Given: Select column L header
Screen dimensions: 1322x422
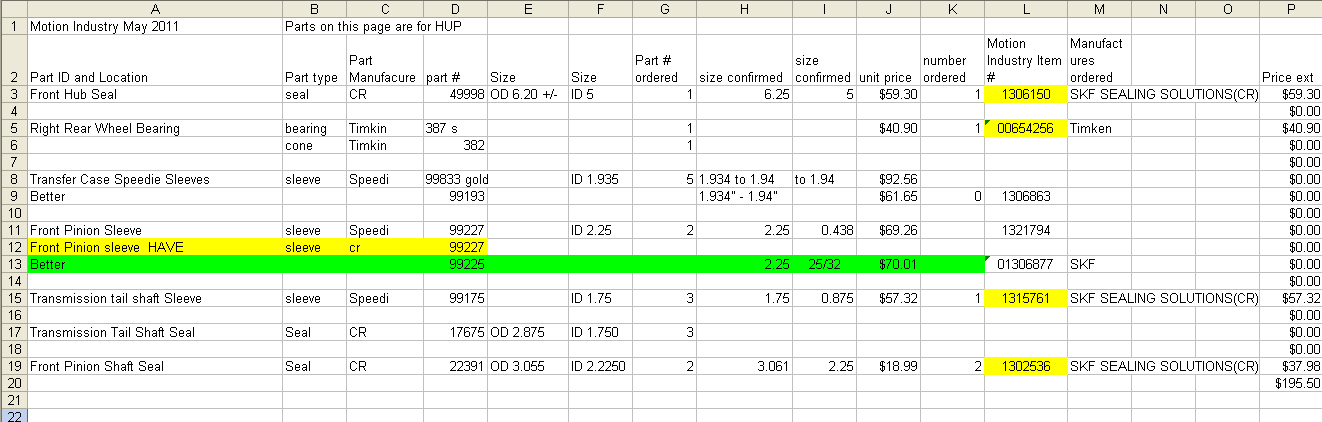Looking at the screenshot, I should click(1025, 8).
